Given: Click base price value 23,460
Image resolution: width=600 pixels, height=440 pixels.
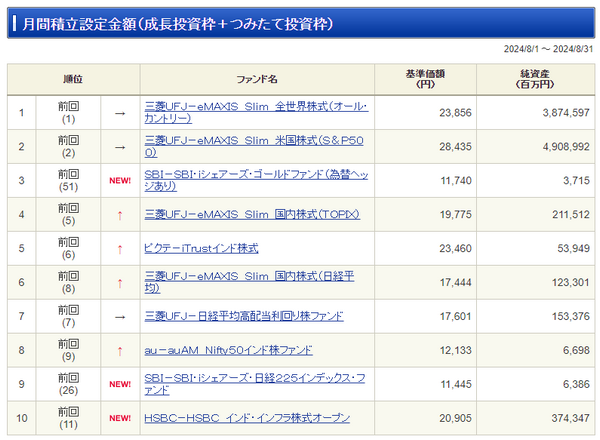Looking at the screenshot, I should 455,248.
